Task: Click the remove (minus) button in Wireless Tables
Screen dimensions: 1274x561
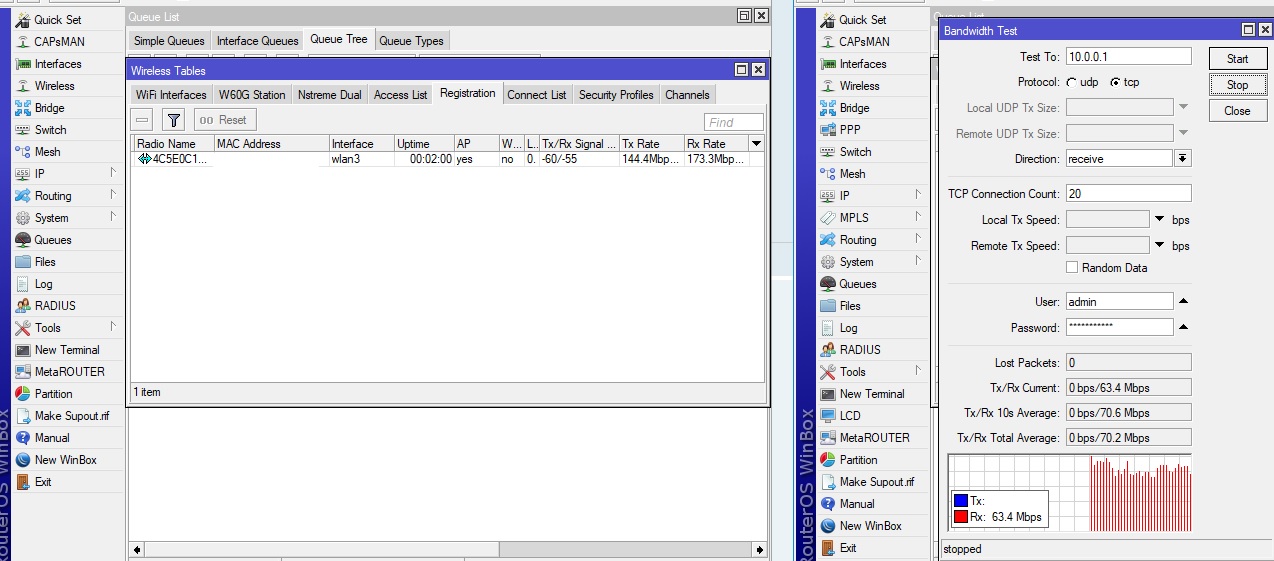Action: pyautogui.click(x=143, y=120)
